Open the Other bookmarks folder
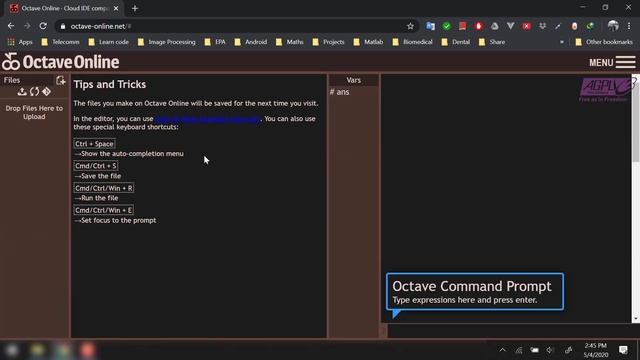The image size is (640, 360). click(604, 42)
